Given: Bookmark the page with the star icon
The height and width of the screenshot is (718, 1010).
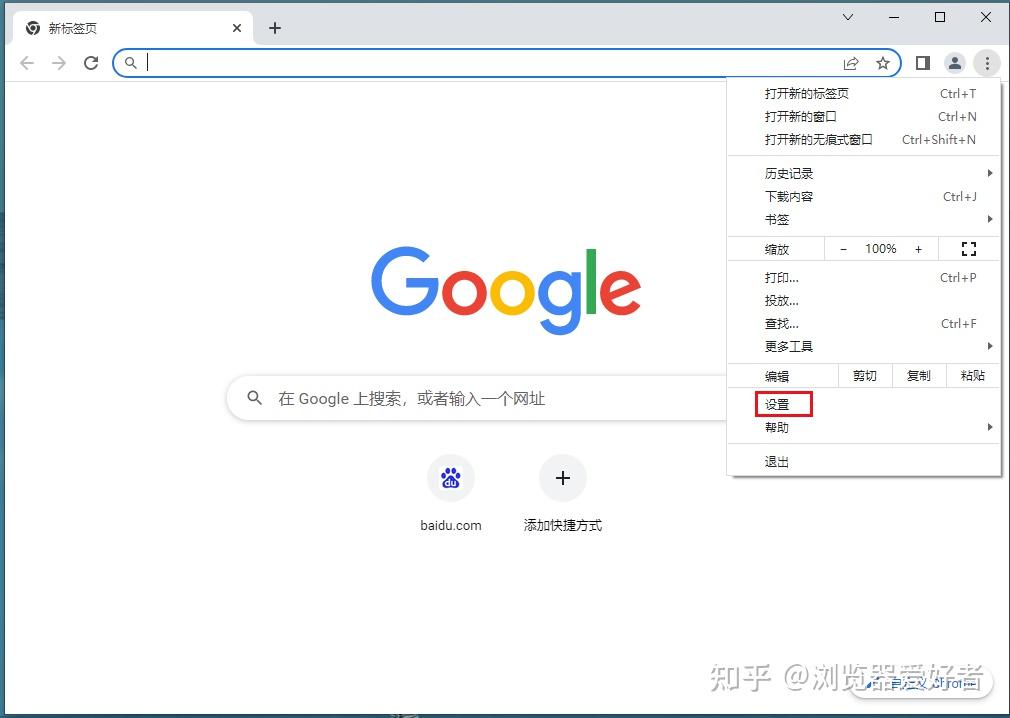Looking at the screenshot, I should pyautogui.click(x=884, y=62).
